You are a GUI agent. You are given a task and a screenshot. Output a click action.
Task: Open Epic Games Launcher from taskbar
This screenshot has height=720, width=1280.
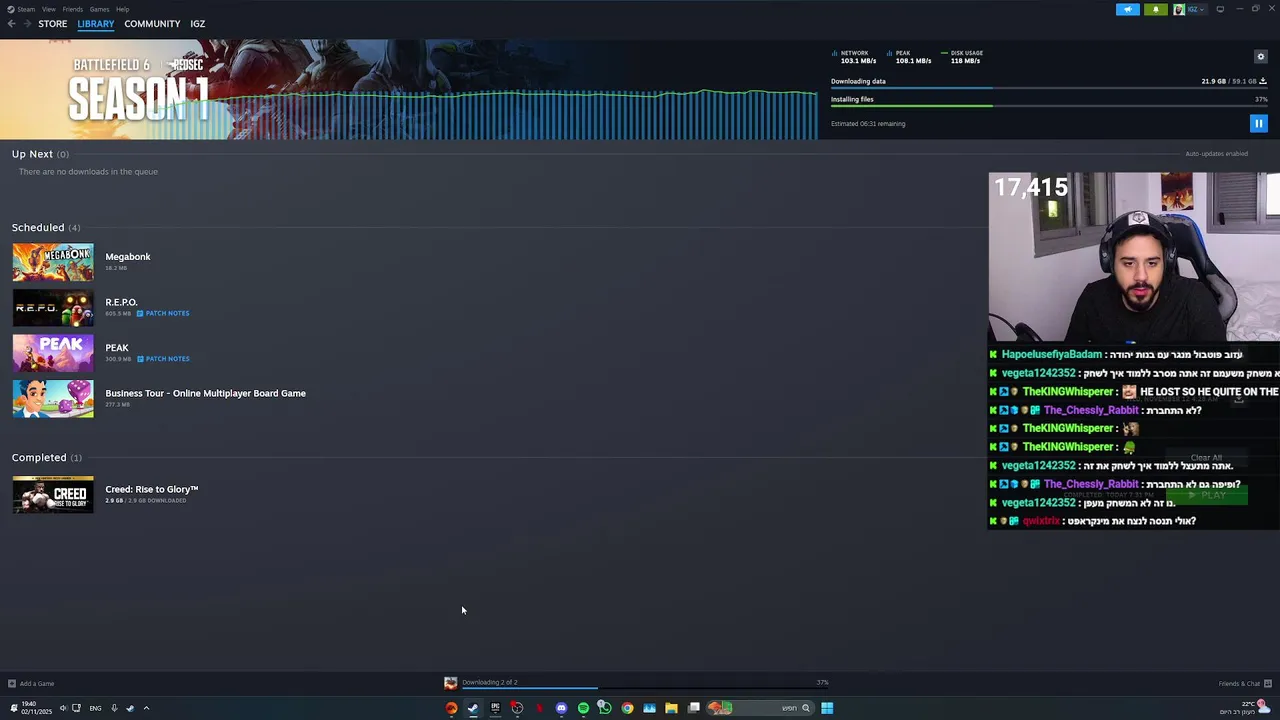[495, 708]
